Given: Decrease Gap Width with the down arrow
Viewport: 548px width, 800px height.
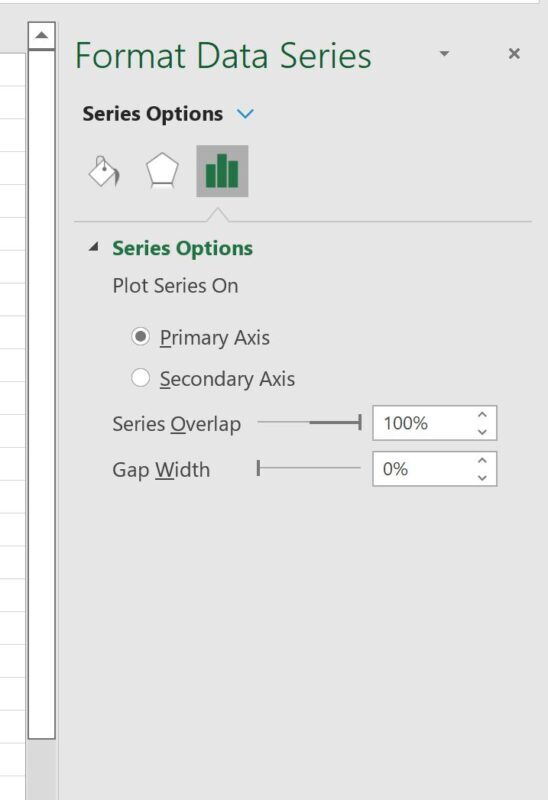Looking at the screenshot, I should [x=482, y=478].
